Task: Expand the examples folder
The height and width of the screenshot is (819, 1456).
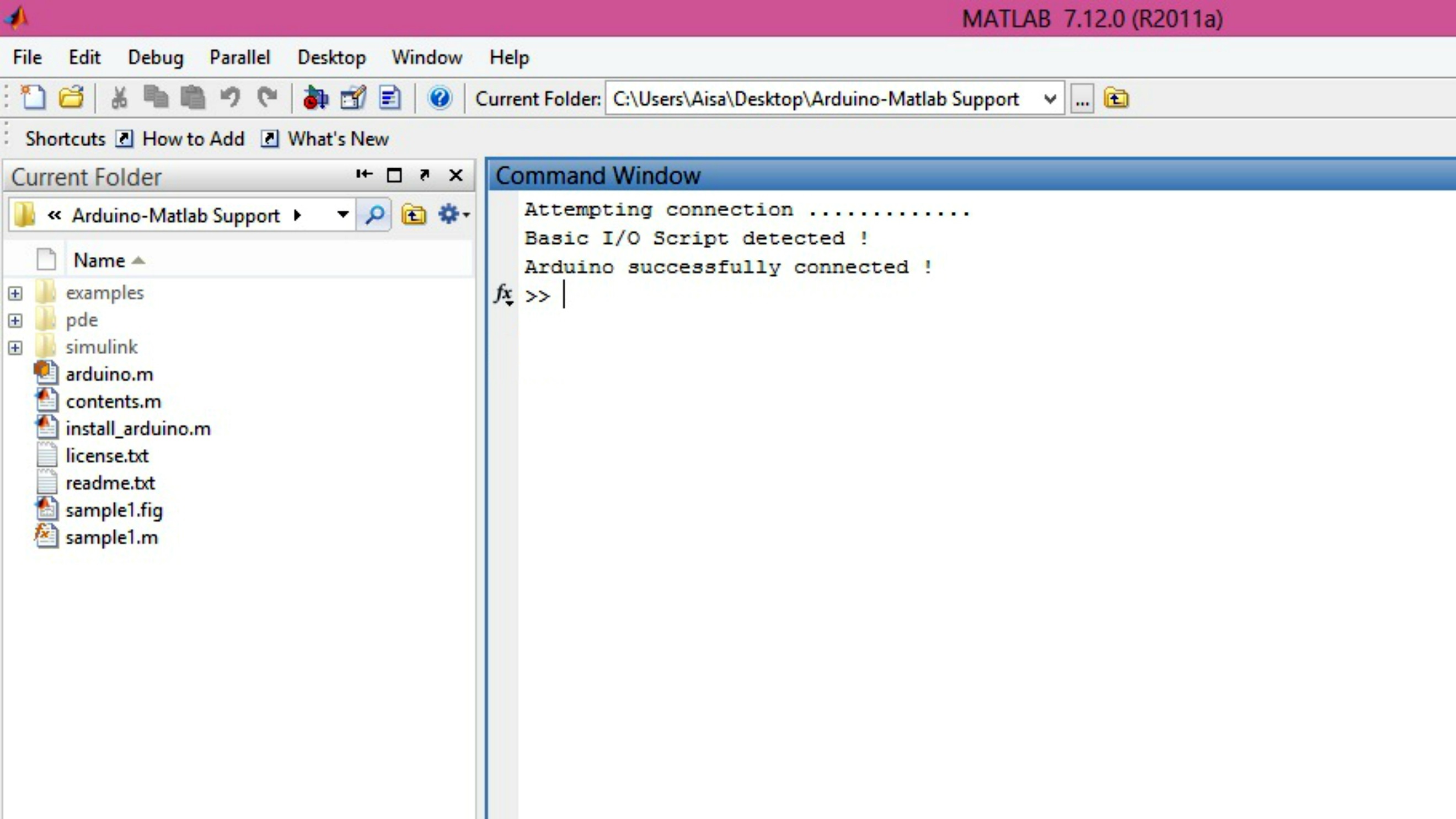Action: tap(15, 293)
